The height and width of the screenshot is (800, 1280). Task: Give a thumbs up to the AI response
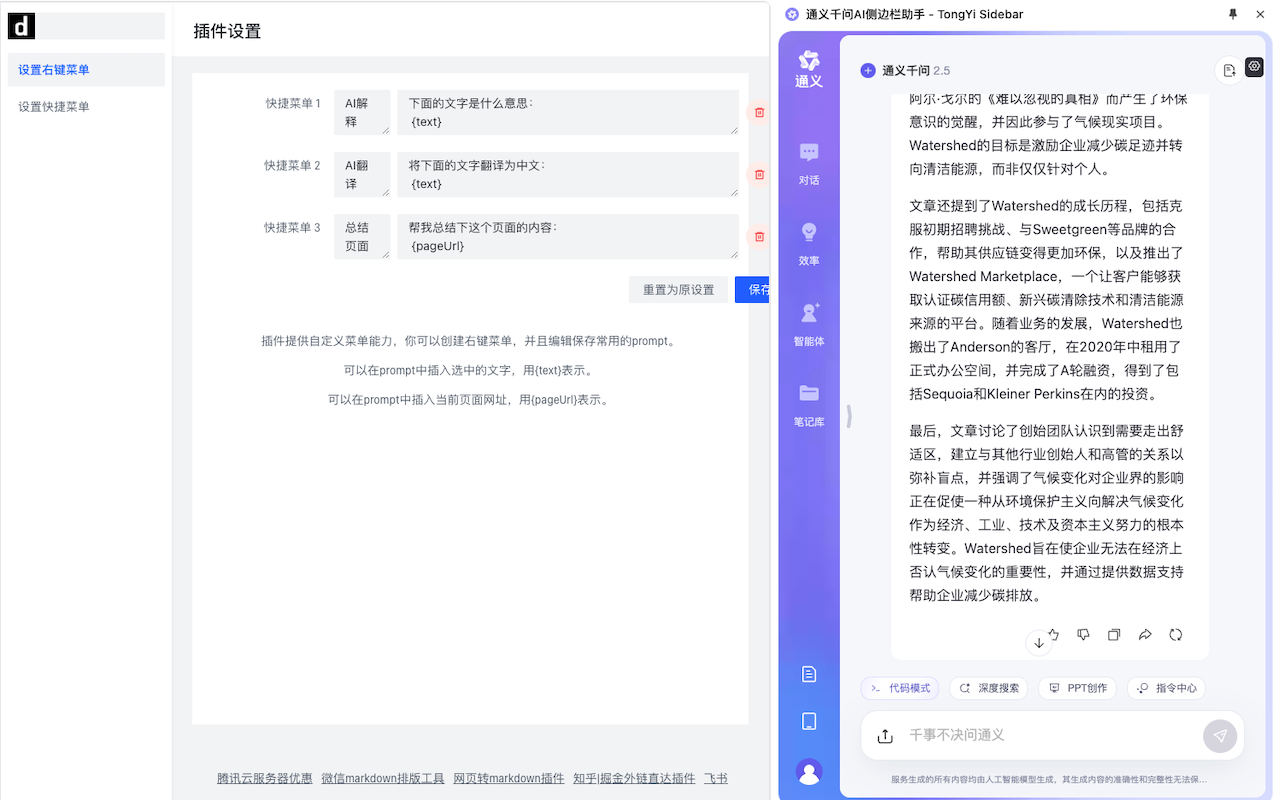[1051, 634]
